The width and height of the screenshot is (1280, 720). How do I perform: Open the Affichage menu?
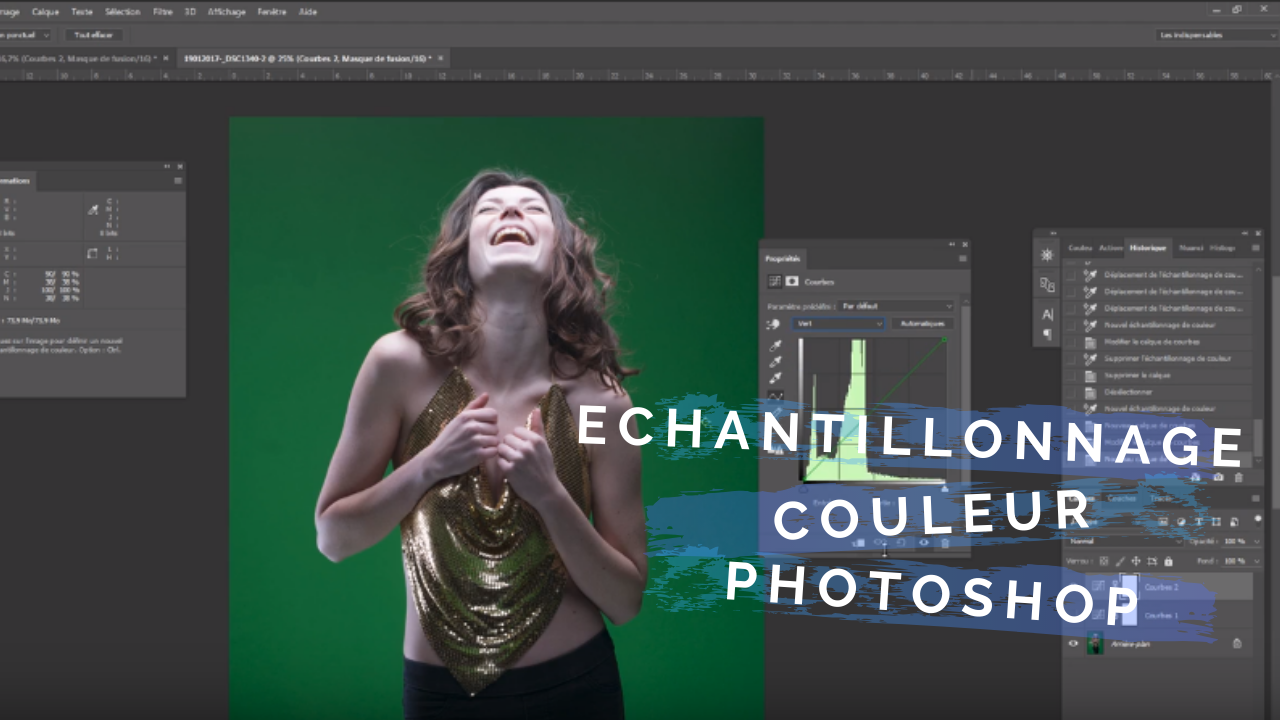226,11
